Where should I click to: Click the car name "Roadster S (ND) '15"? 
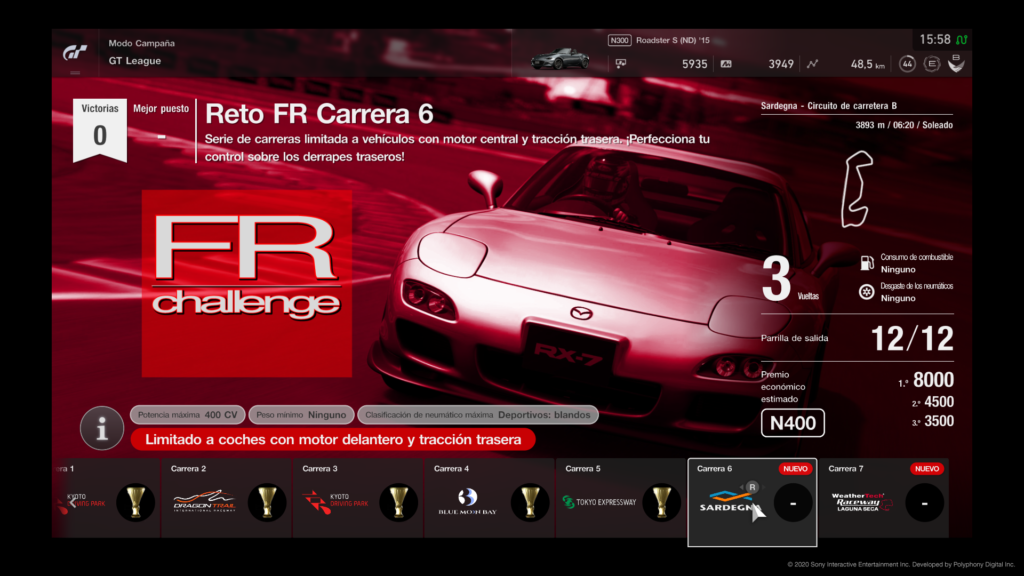coord(673,40)
